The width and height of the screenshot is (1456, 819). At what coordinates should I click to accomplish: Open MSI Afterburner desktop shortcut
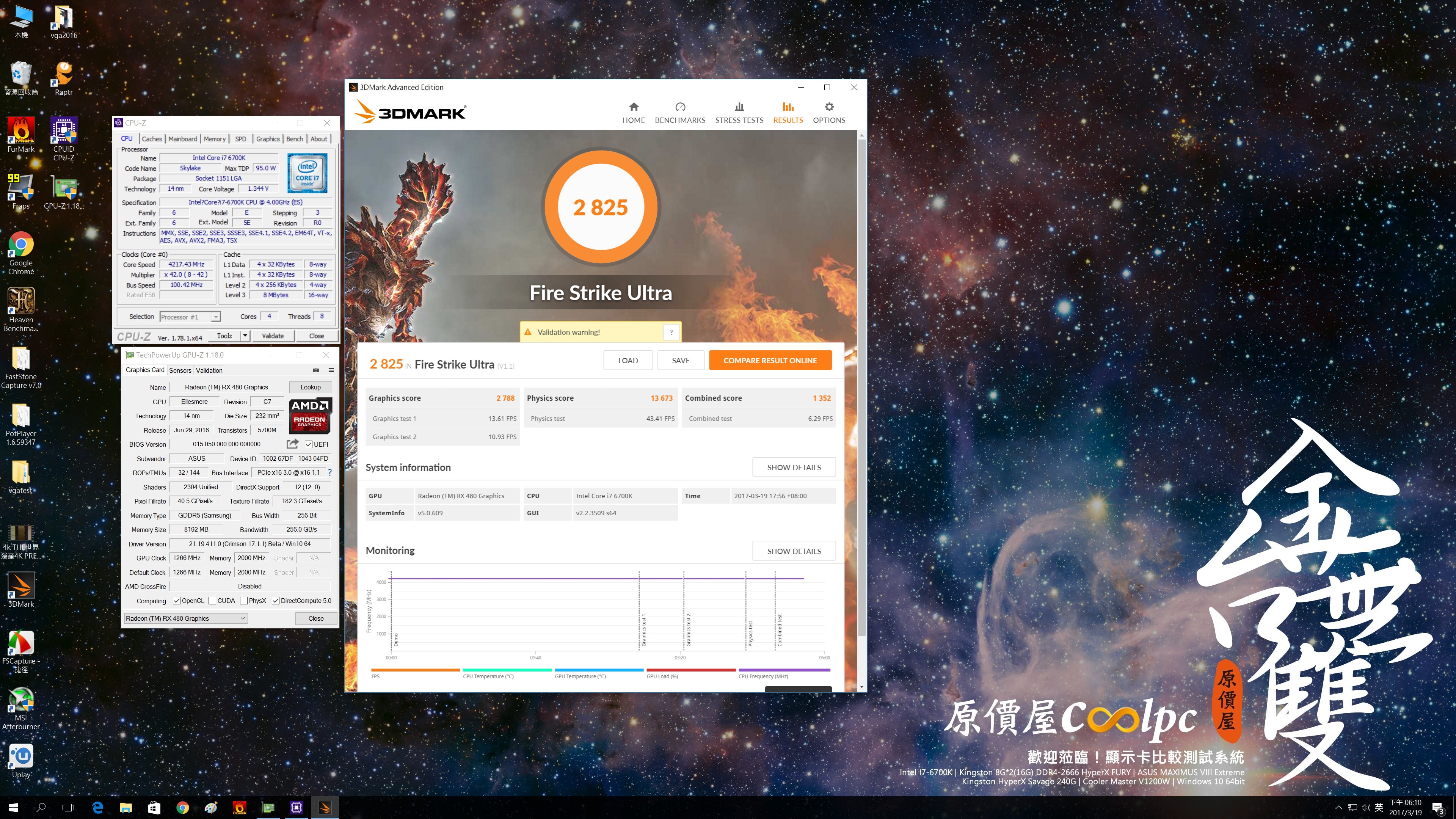pos(21,709)
